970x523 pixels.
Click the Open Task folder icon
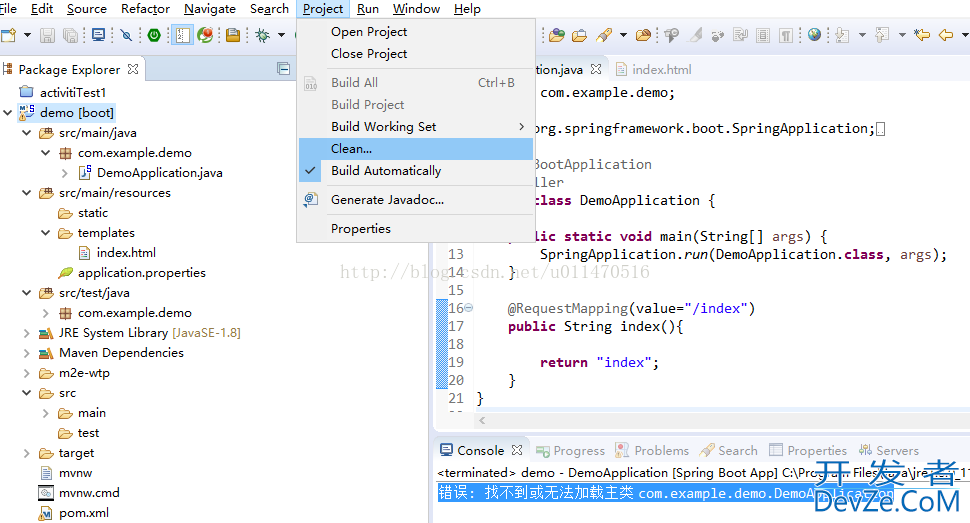(580, 35)
